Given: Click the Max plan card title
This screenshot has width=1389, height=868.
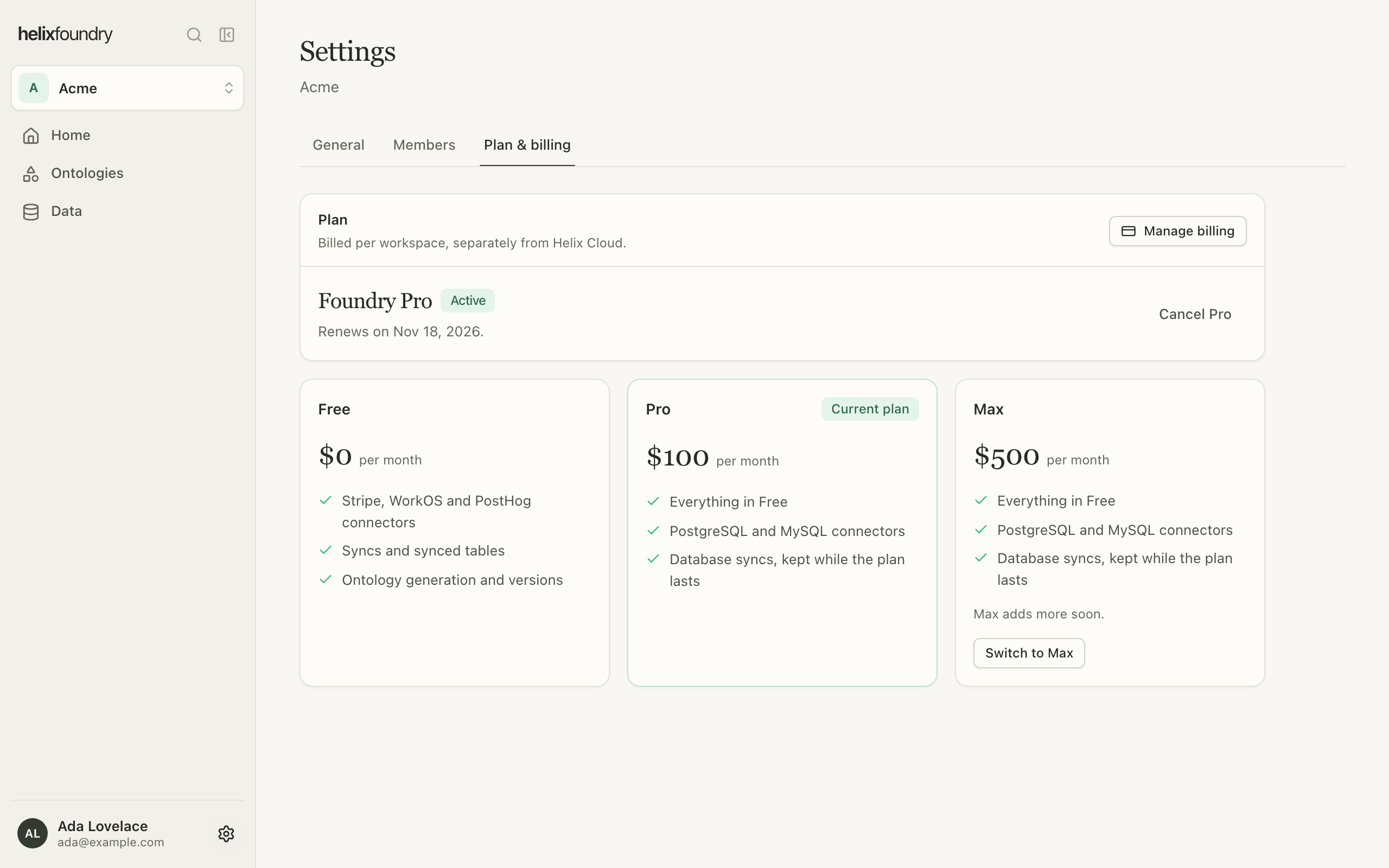Looking at the screenshot, I should (x=989, y=409).
